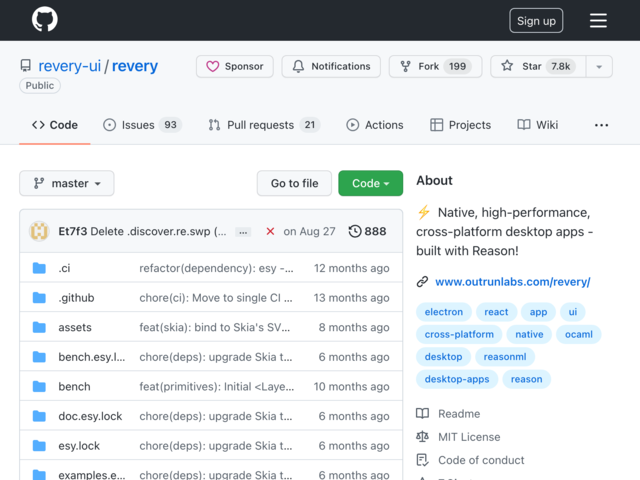Open the esy.lock folder
Screen dimensions: 640x480
[79, 446]
